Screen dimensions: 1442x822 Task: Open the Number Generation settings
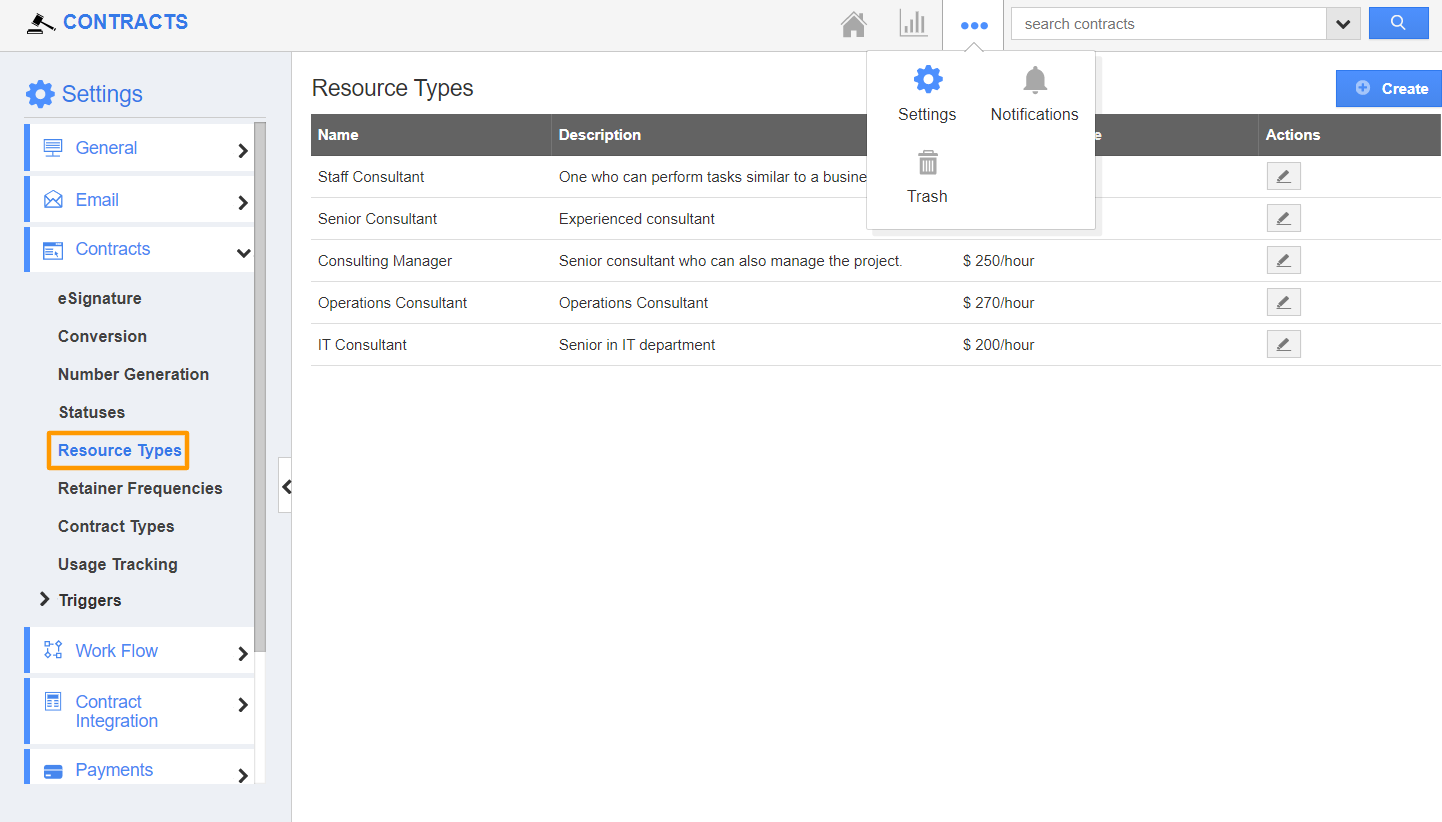(x=133, y=374)
